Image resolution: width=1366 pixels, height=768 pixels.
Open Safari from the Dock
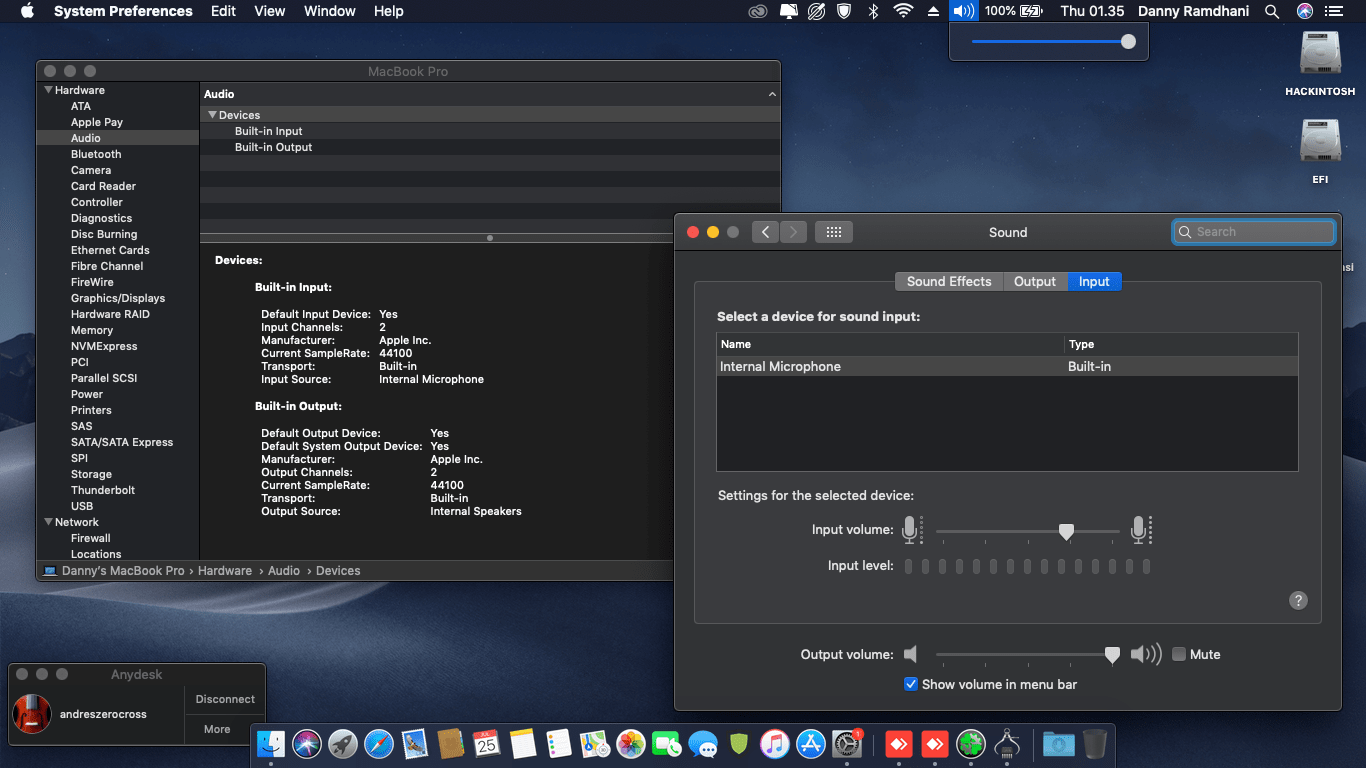tap(379, 744)
